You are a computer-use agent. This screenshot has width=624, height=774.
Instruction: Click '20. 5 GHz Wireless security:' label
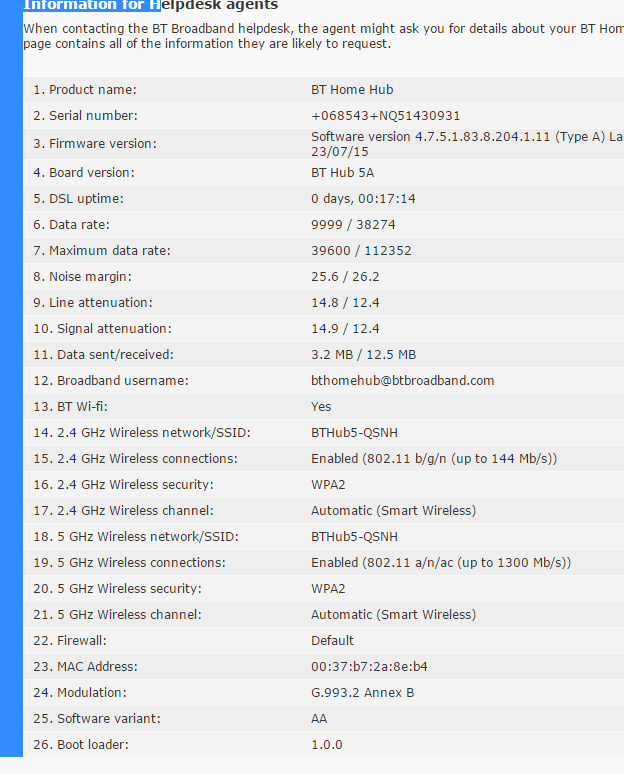tap(117, 589)
